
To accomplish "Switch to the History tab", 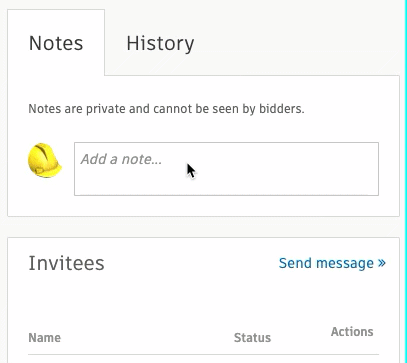I will click(x=160, y=43).
